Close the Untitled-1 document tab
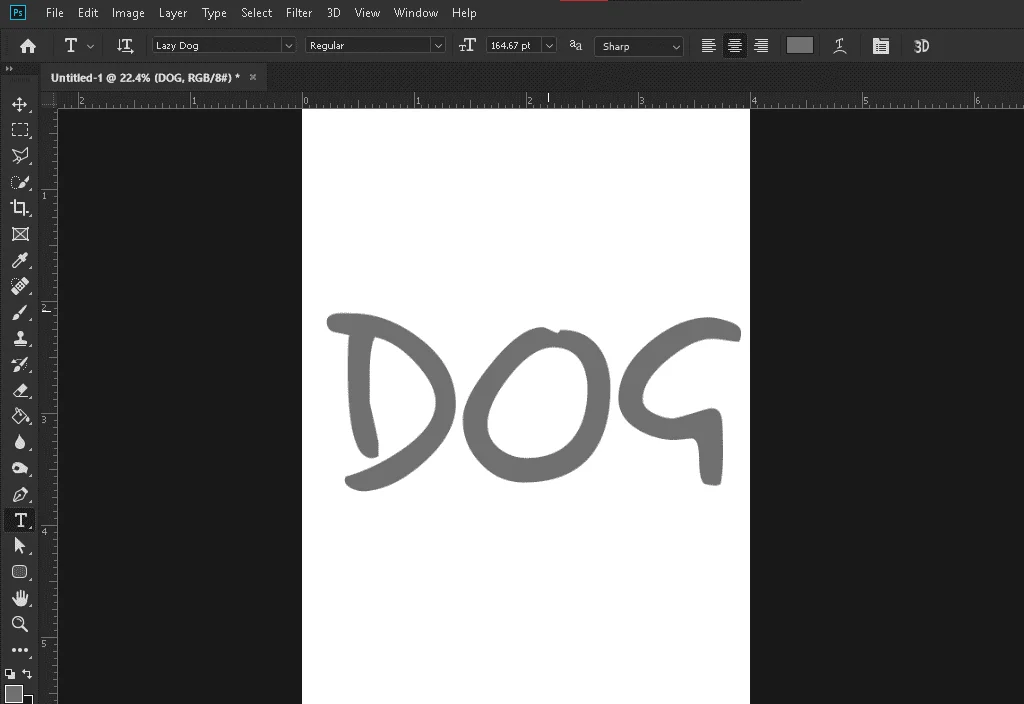The image size is (1024, 704). (253, 77)
